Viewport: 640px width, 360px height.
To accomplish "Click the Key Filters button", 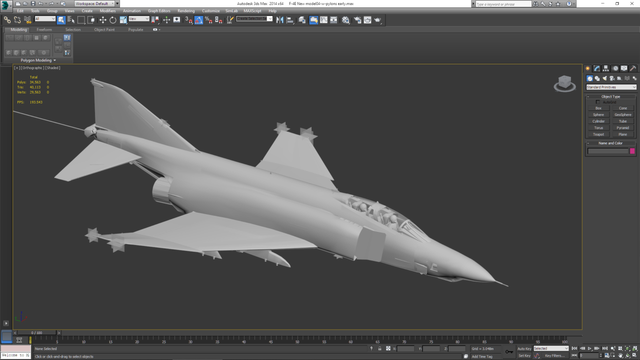I will tap(554, 356).
